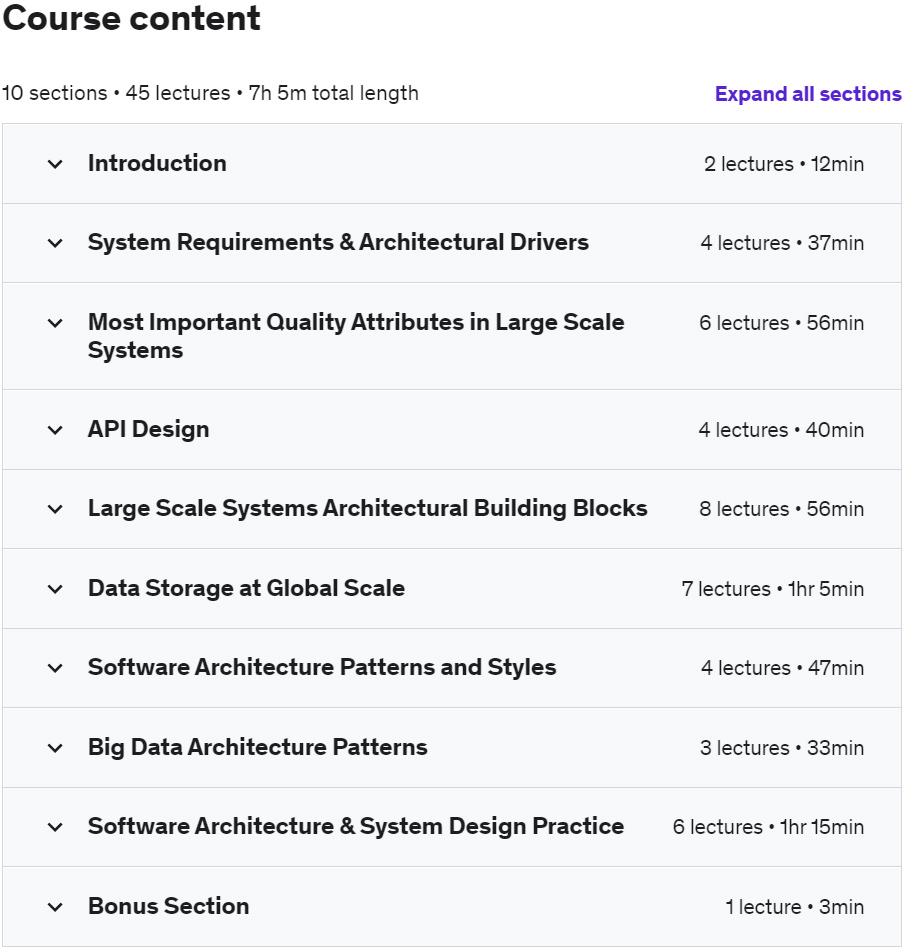Viewport: 905px width, 950px height.
Task: Click Software Architecture Patterns and Styles title
Action: [x=321, y=667]
